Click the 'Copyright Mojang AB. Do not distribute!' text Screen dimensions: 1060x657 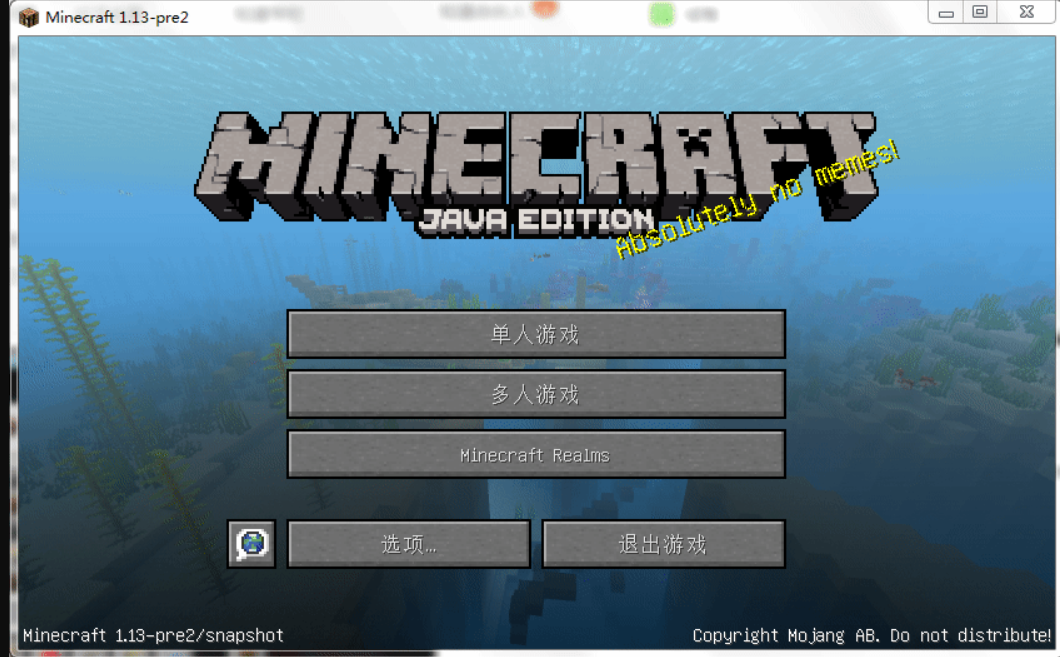coord(871,635)
